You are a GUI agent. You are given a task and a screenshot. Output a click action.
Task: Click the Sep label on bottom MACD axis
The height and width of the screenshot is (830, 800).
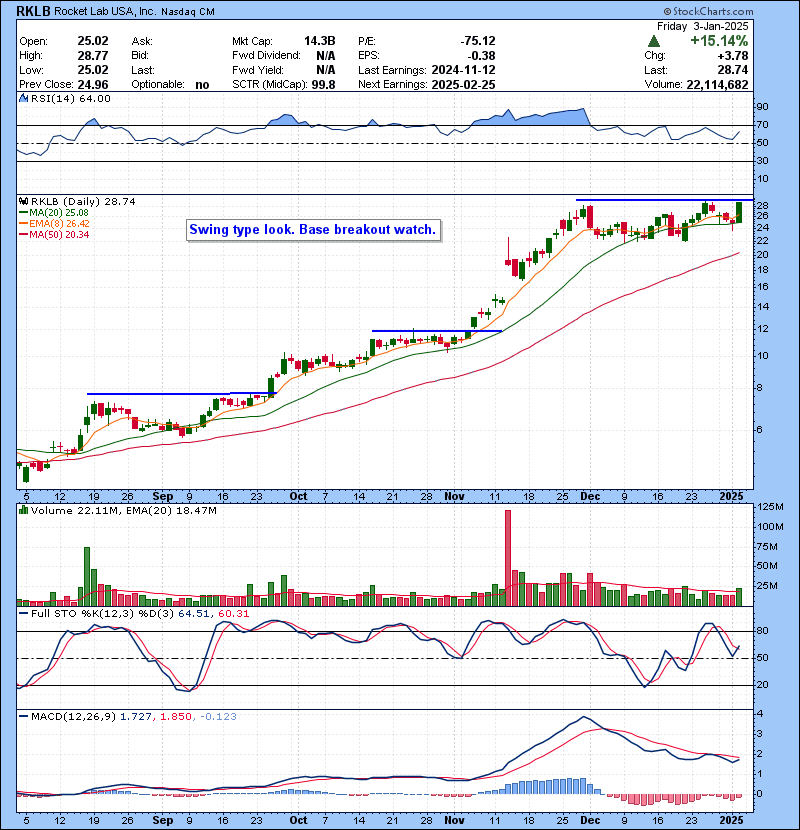click(163, 820)
